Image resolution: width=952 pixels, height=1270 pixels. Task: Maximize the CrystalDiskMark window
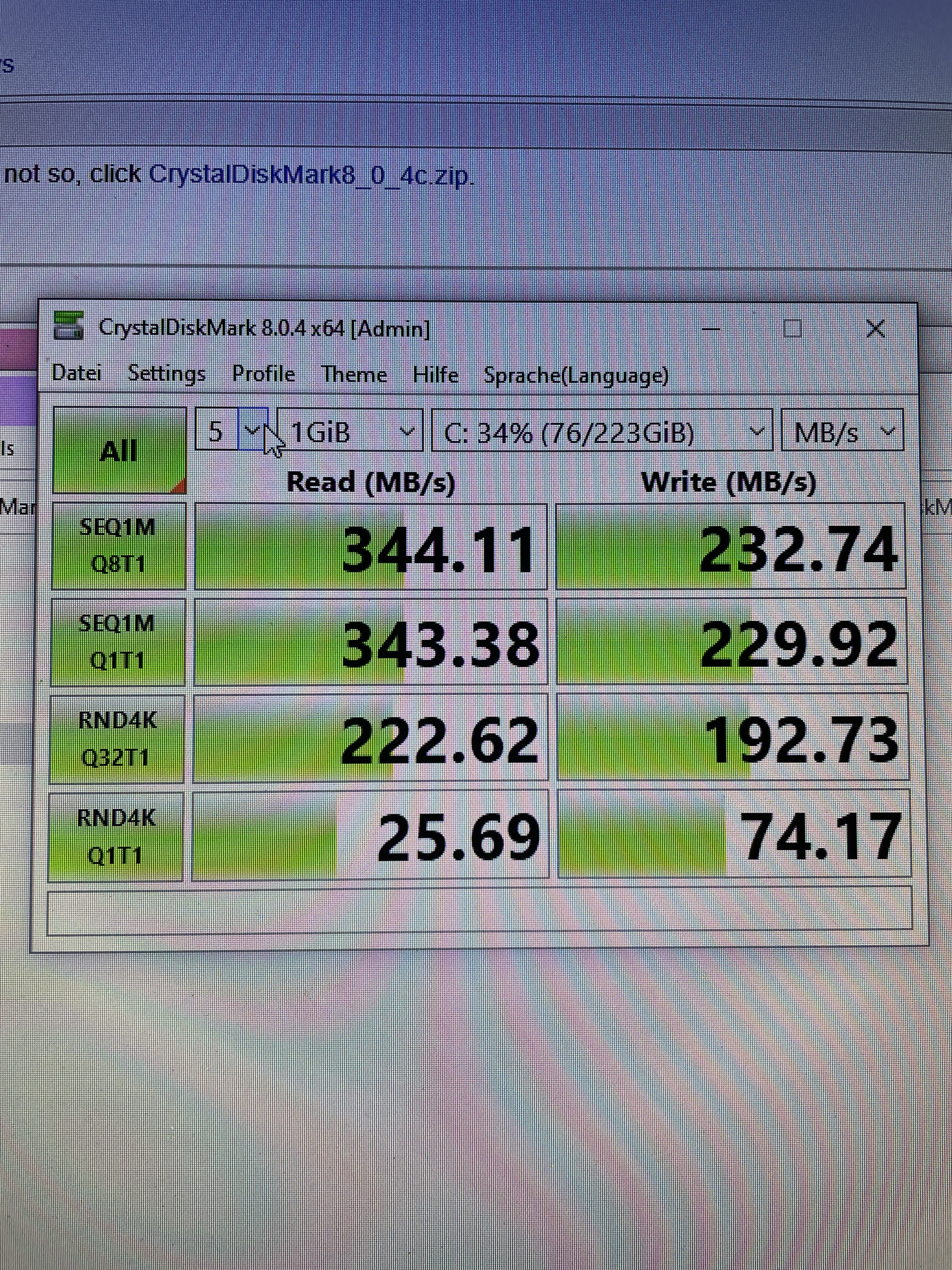click(792, 329)
